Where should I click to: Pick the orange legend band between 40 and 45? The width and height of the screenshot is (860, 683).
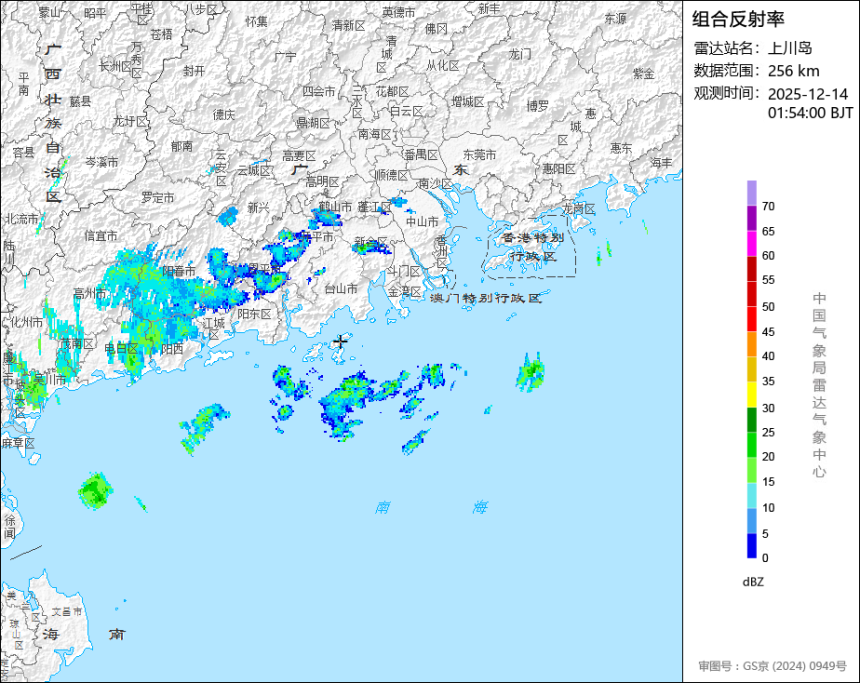751,345
